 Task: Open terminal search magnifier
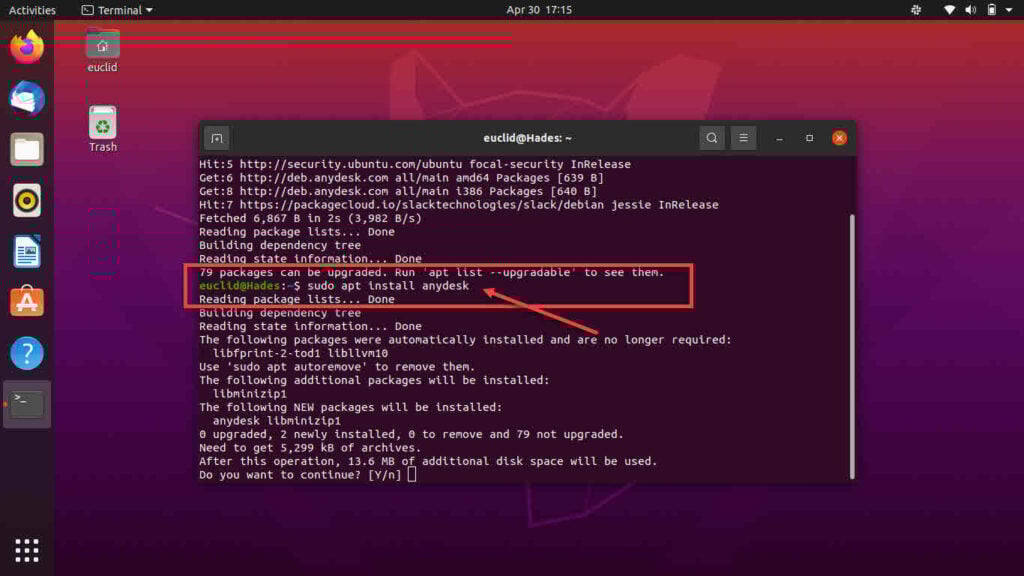[712, 138]
